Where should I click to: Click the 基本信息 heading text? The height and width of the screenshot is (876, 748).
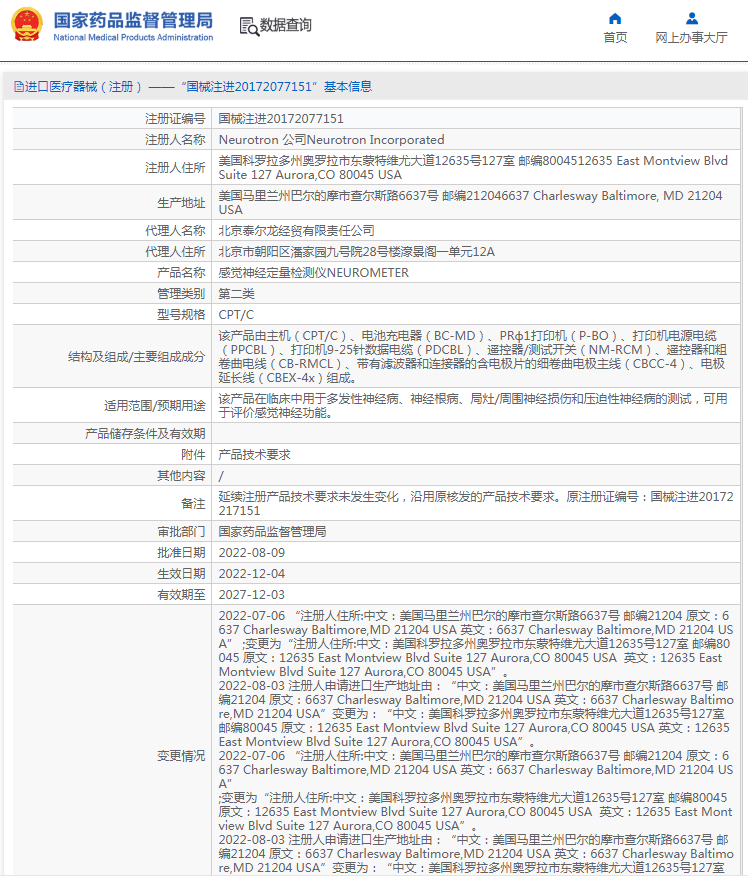tap(348, 87)
